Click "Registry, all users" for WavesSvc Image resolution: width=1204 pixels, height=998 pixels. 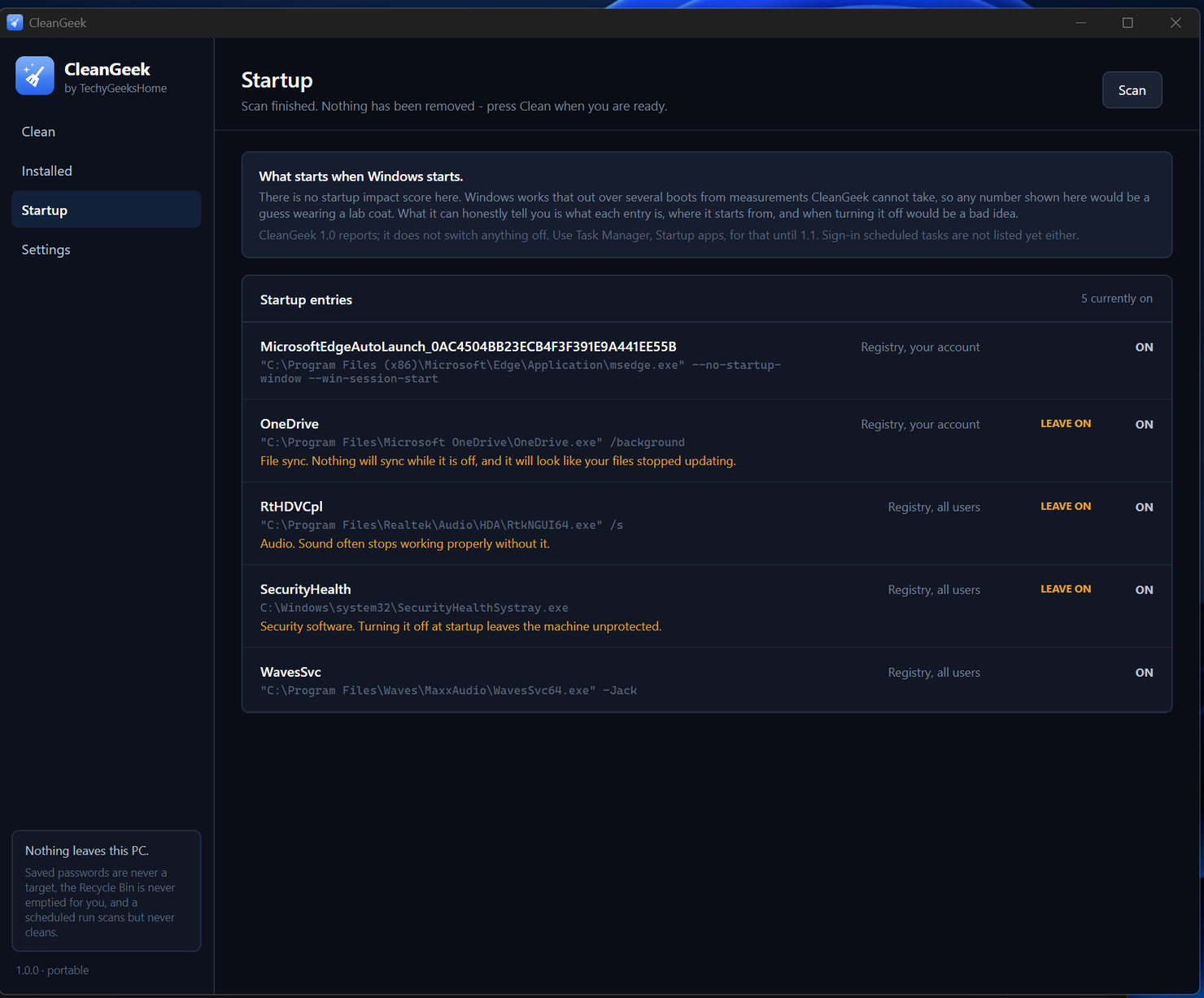(x=934, y=673)
